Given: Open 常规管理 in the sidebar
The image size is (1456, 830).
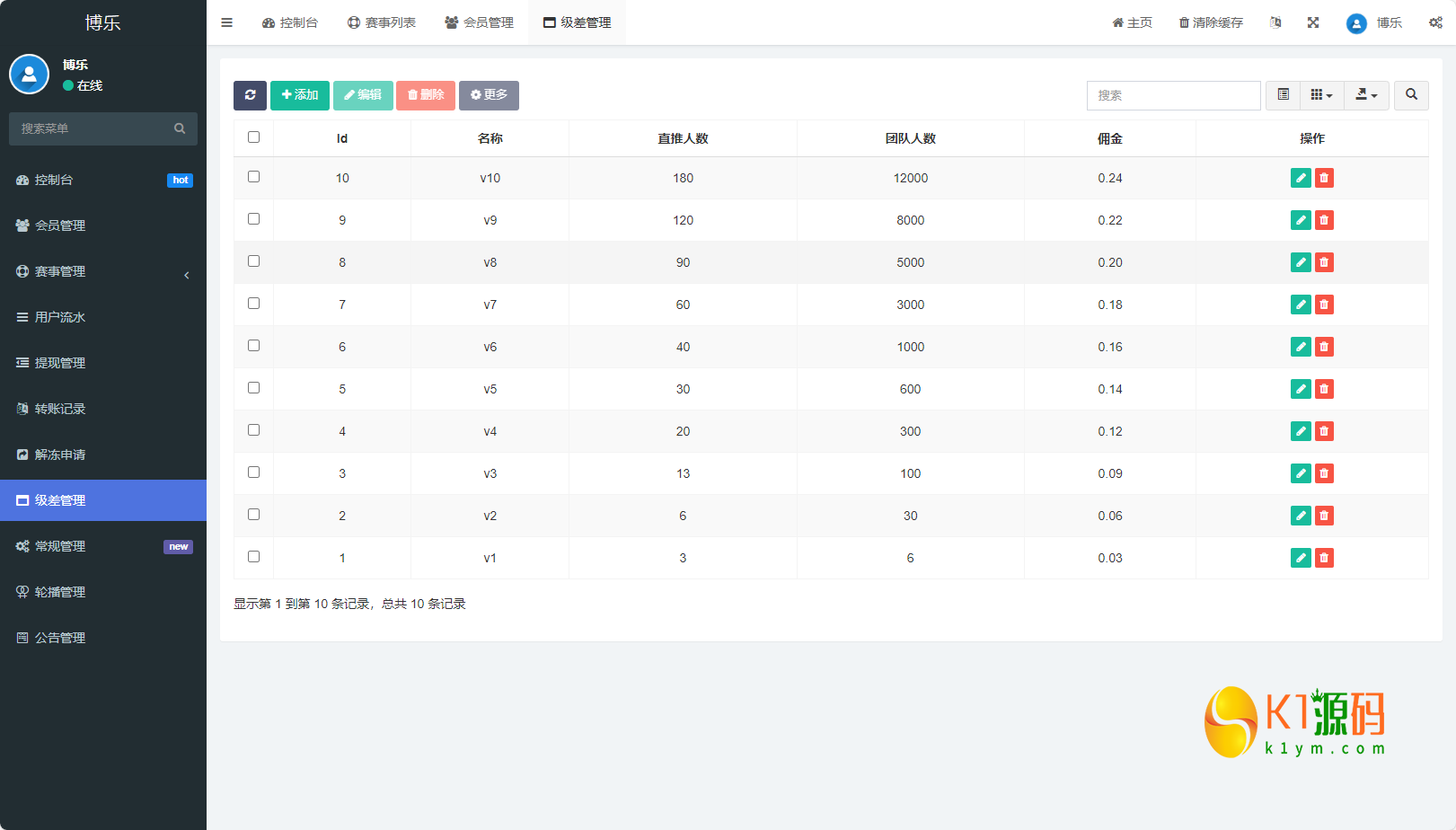Looking at the screenshot, I should click(x=103, y=546).
